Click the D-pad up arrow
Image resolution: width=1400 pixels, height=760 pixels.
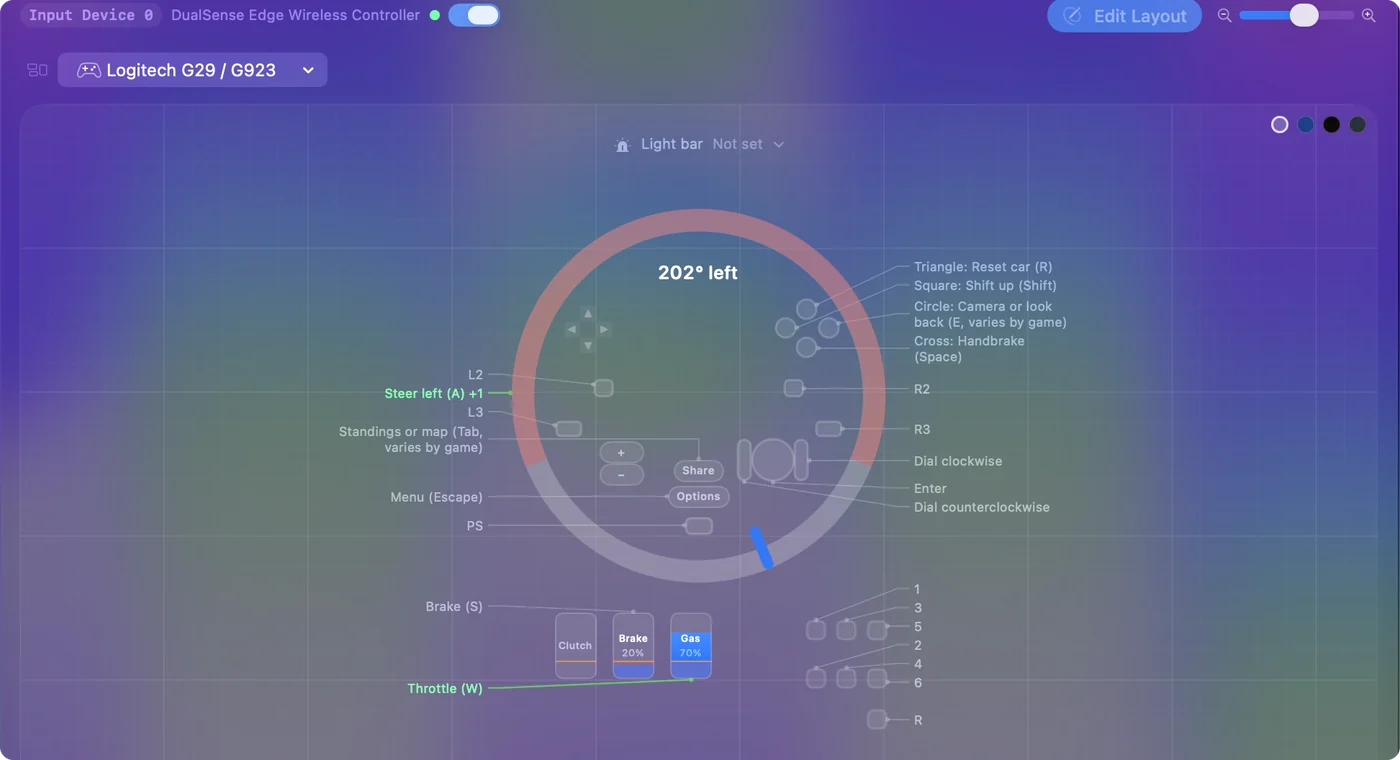tap(588, 314)
